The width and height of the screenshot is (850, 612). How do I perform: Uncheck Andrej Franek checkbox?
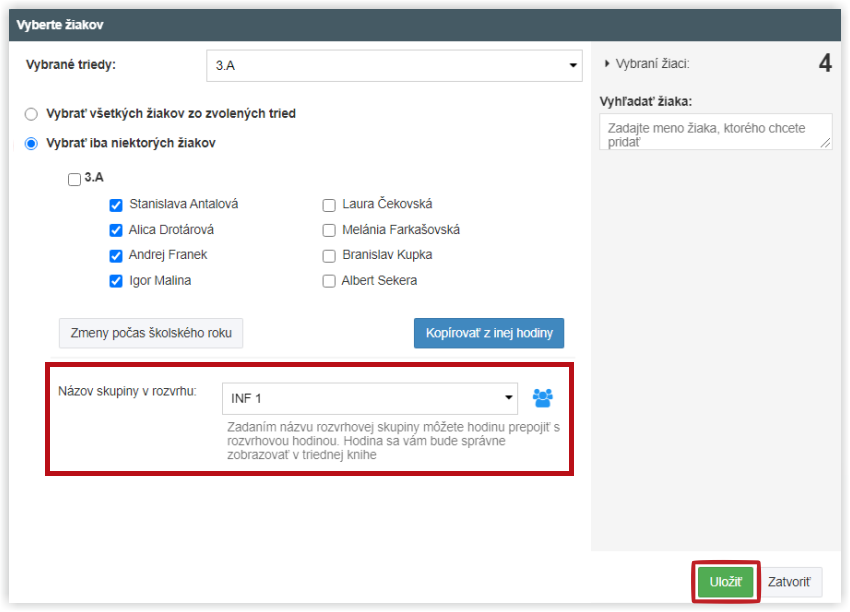pos(116,256)
